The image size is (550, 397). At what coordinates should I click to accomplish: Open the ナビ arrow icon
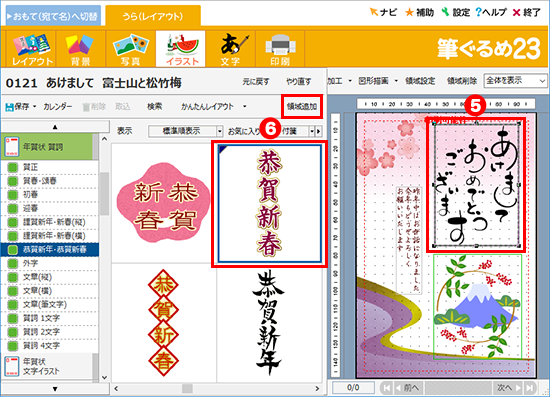[374, 12]
